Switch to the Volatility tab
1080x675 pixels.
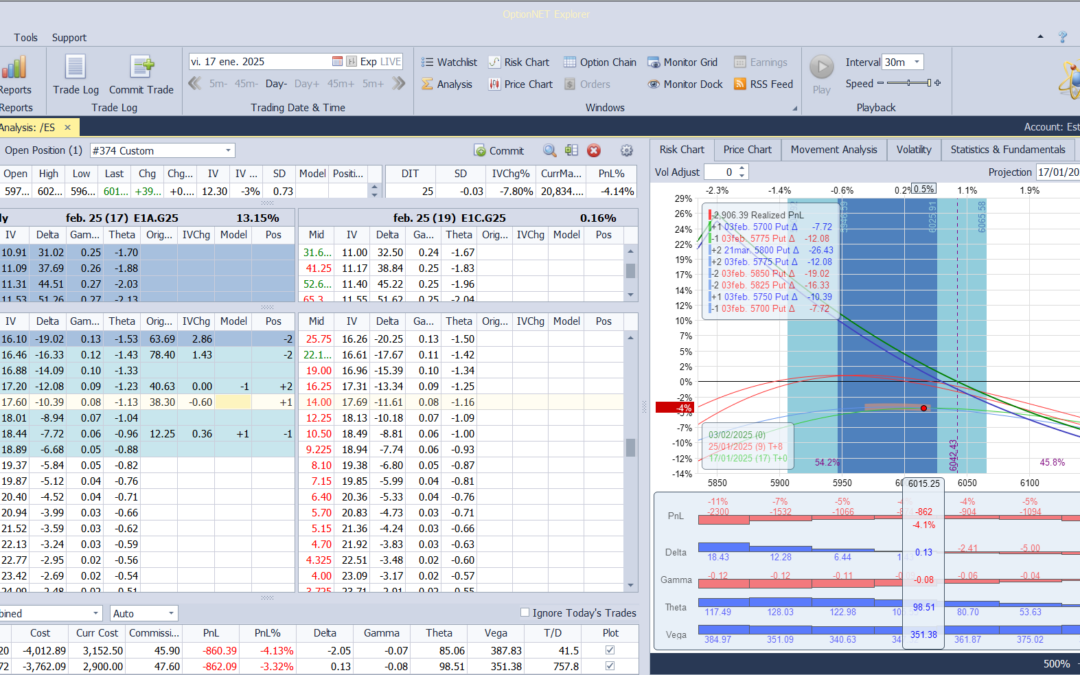[x=913, y=149]
